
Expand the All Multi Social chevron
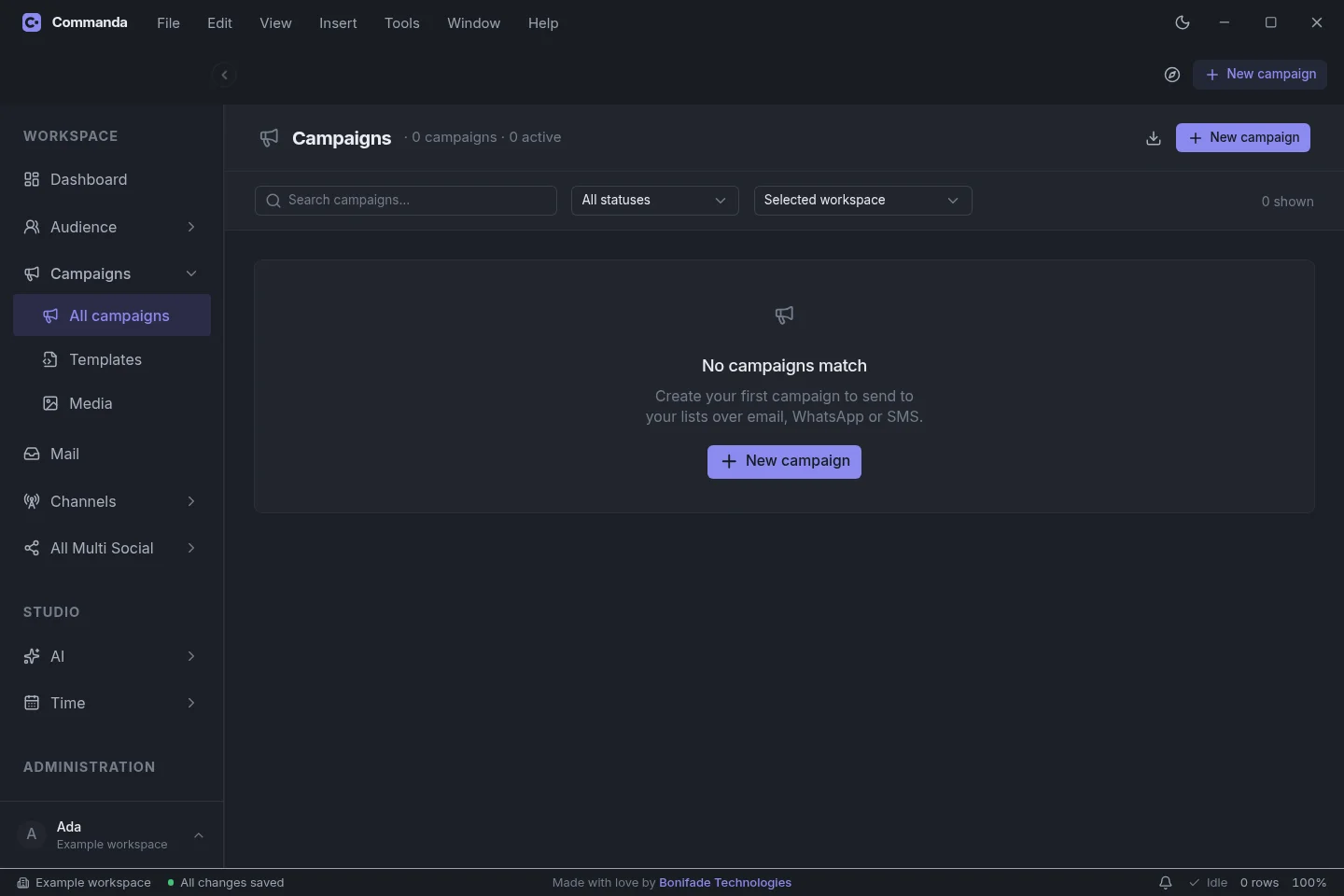pyautogui.click(x=191, y=548)
